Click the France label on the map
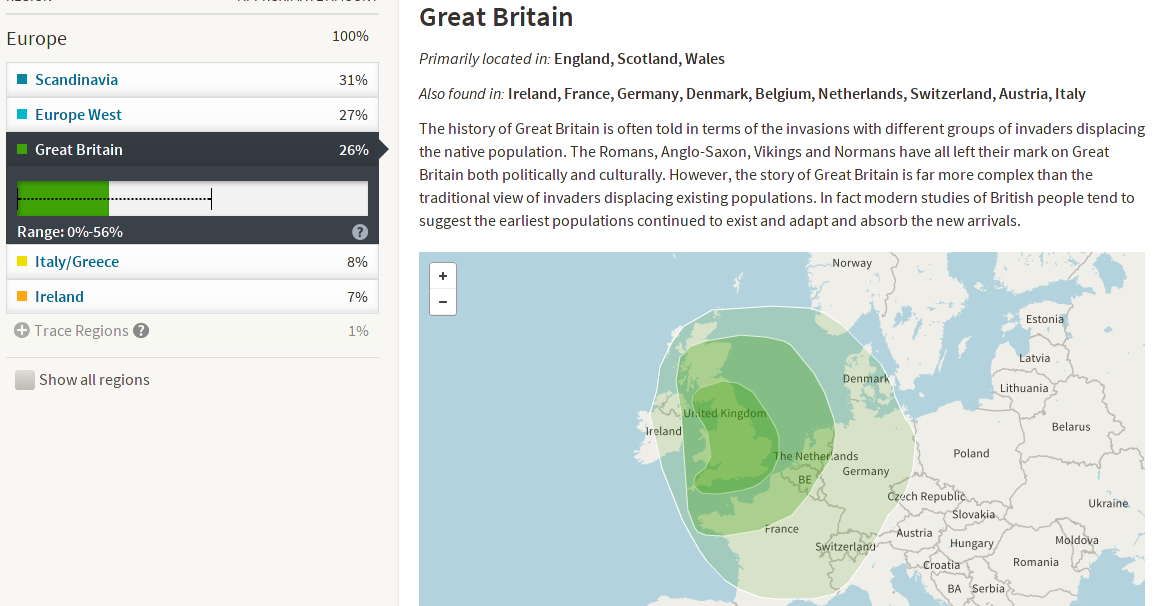 pyautogui.click(x=781, y=529)
